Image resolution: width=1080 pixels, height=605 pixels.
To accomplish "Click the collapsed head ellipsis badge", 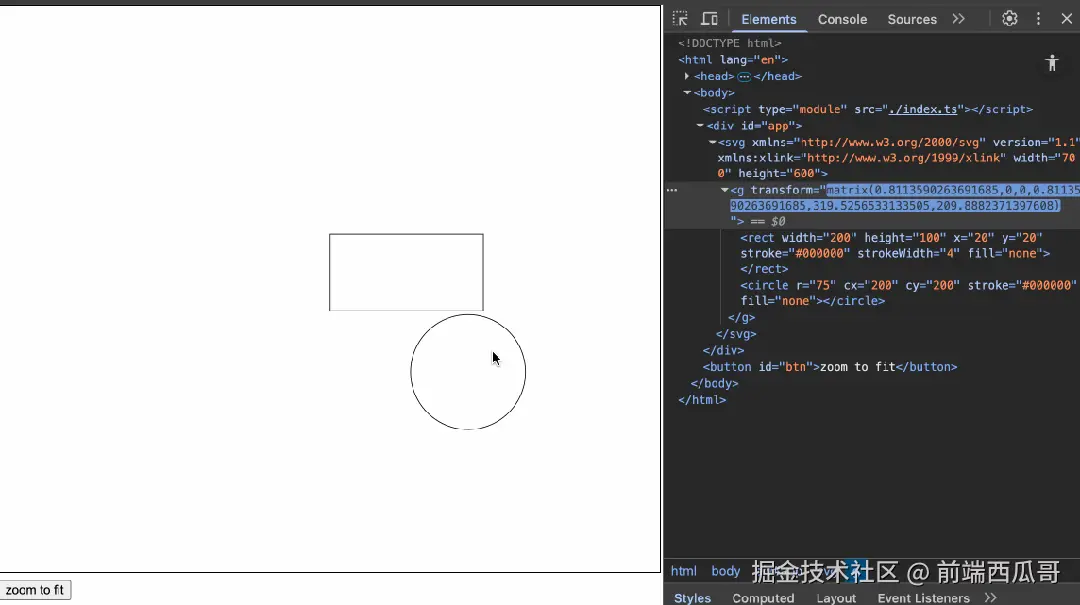I will click(x=744, y=76).
